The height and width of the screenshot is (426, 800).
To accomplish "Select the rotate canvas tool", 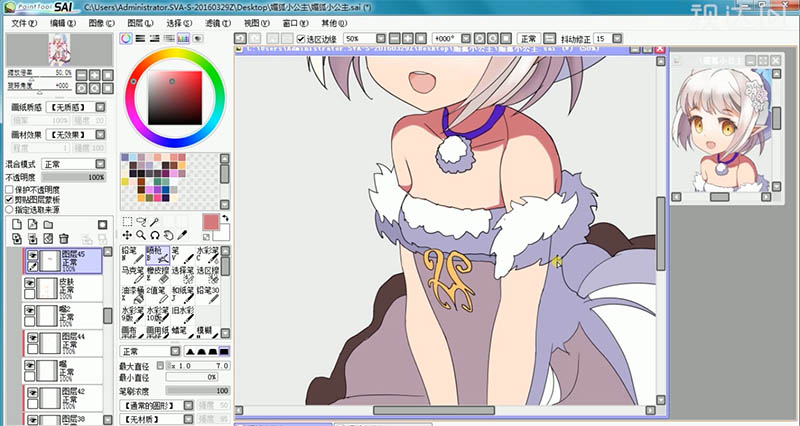I will click(154, 235).
